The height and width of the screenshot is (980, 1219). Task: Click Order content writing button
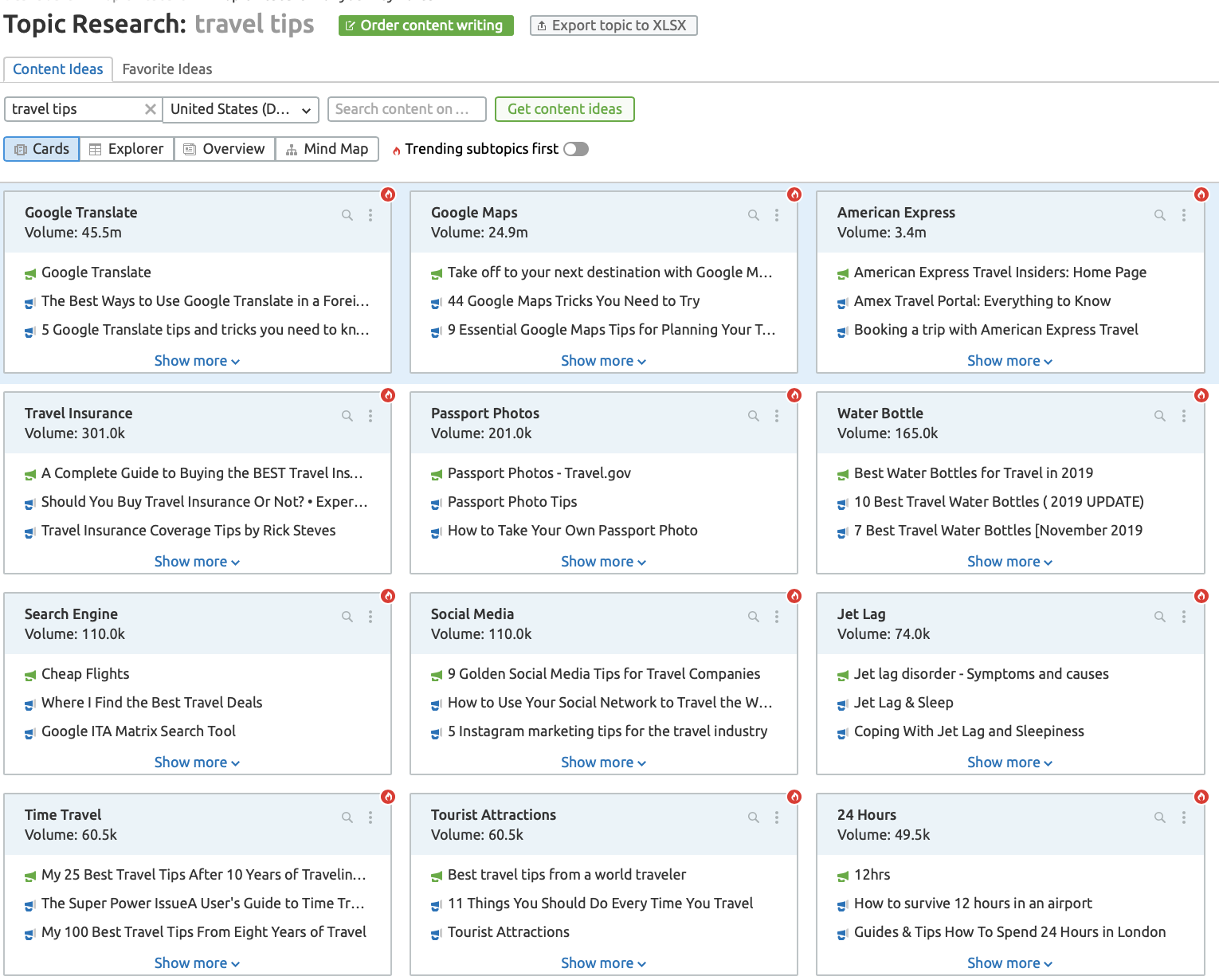tap(426, 25)
